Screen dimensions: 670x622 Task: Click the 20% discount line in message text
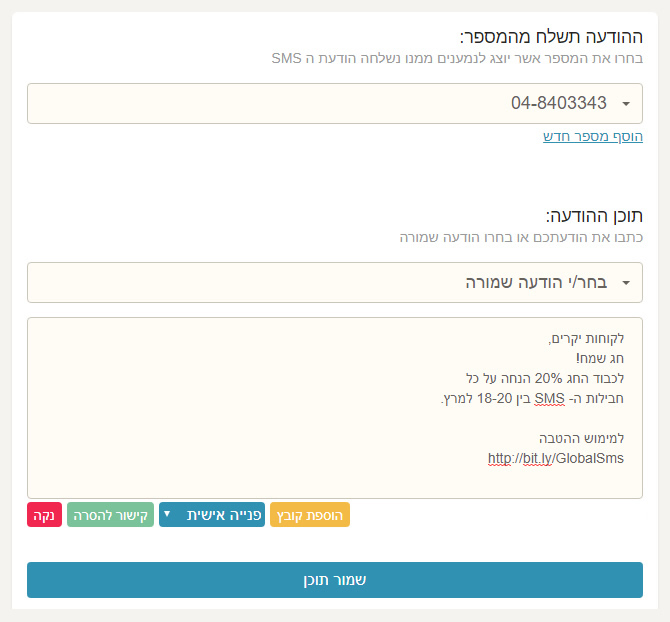(545, 378)
